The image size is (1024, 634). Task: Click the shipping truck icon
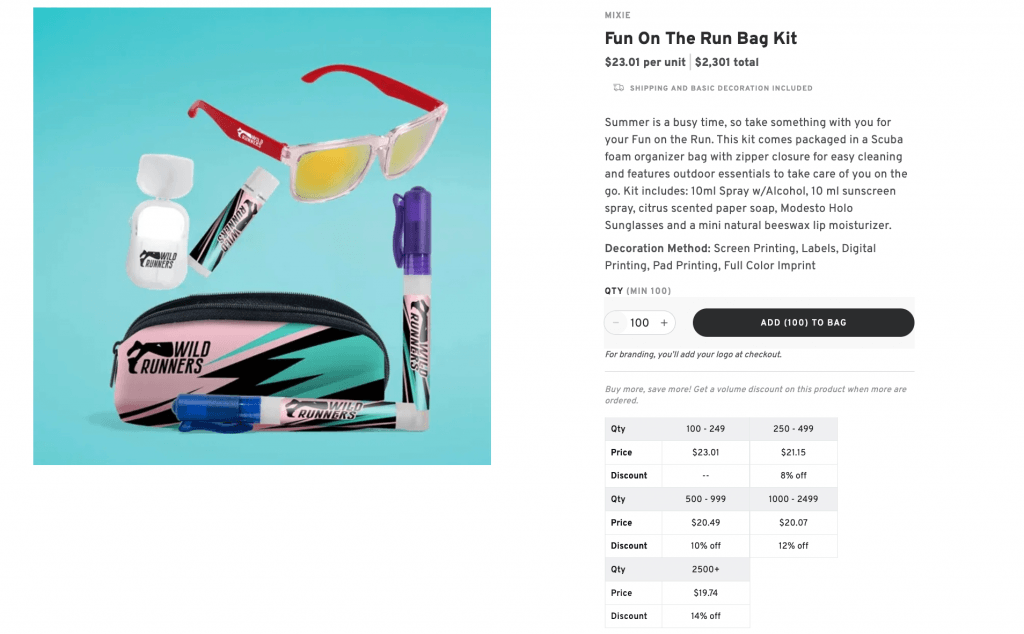619,88
